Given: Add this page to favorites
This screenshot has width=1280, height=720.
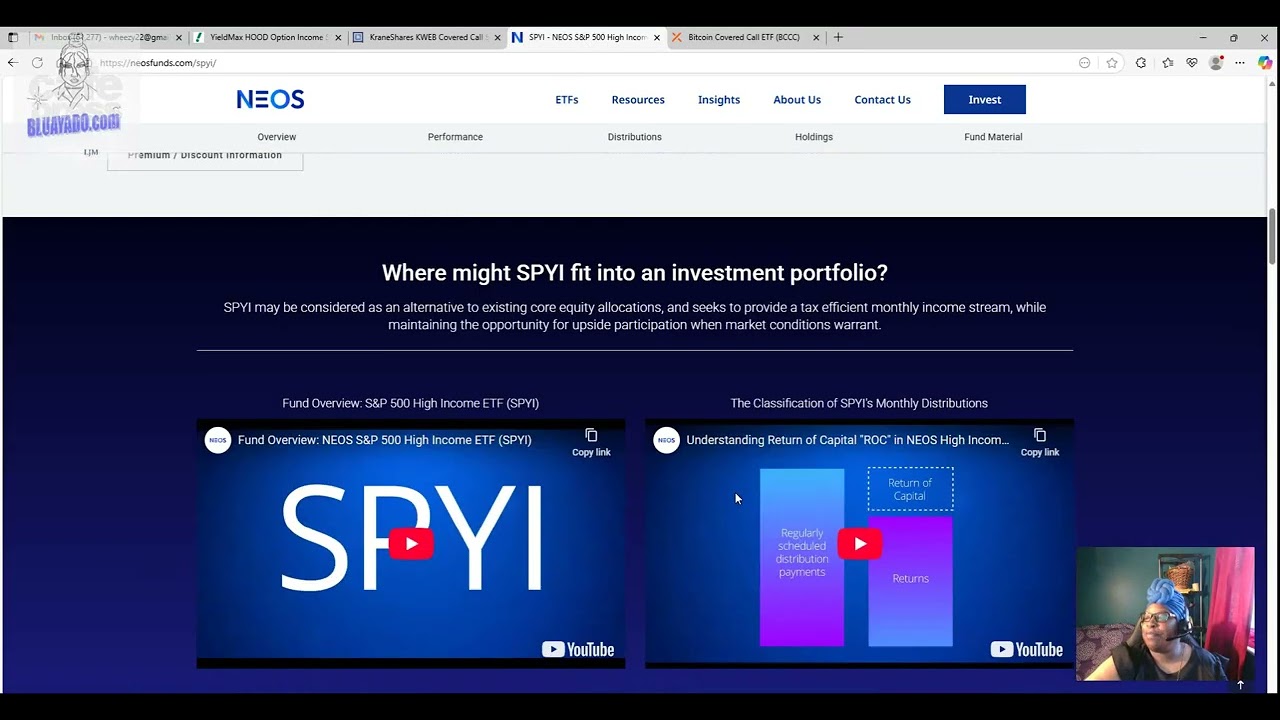Looking at the screenshot, I should [x=1112, y=62].
